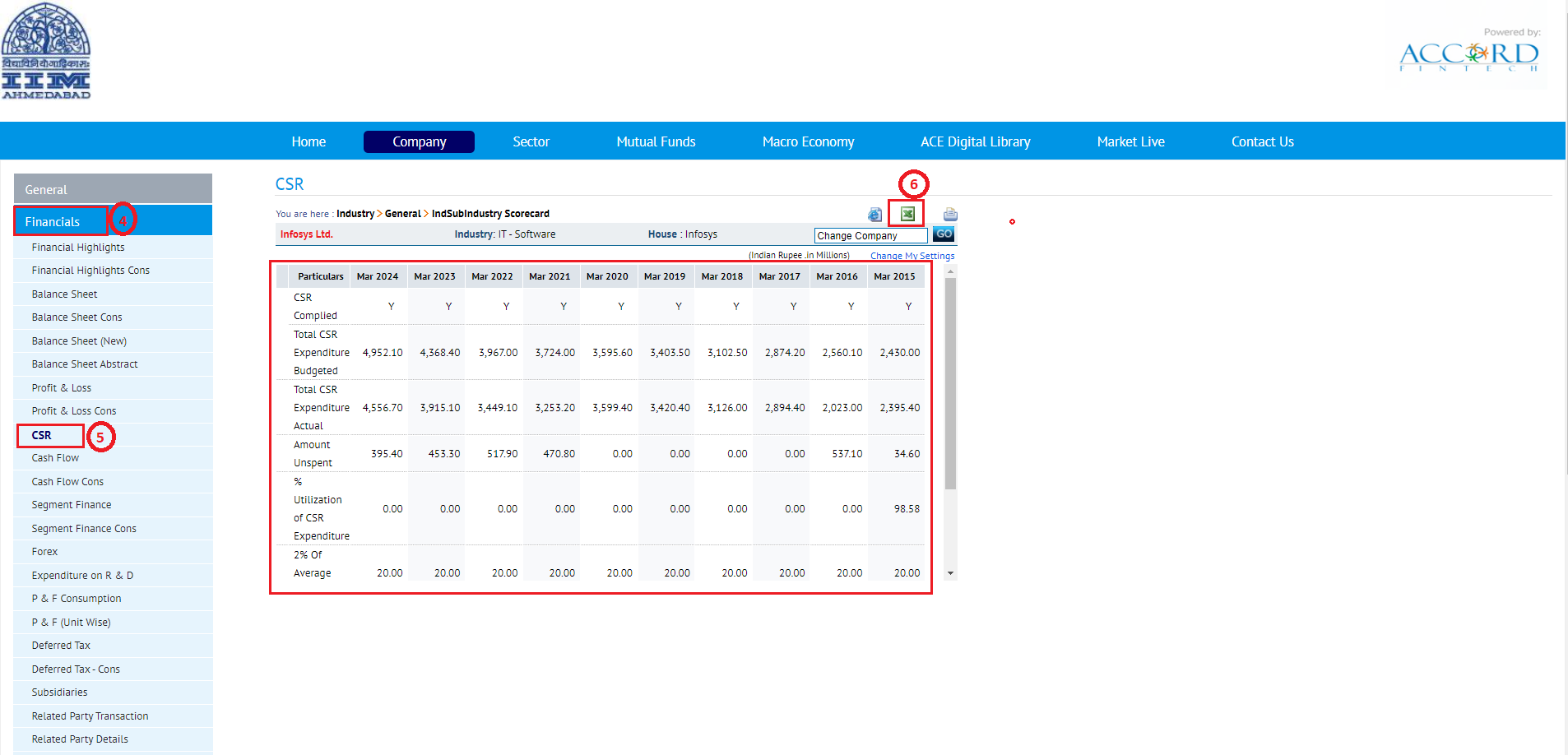Open Cash Flow Cons in sidebar
This screenshot has width=1568, height=755.
coord(67,482)
